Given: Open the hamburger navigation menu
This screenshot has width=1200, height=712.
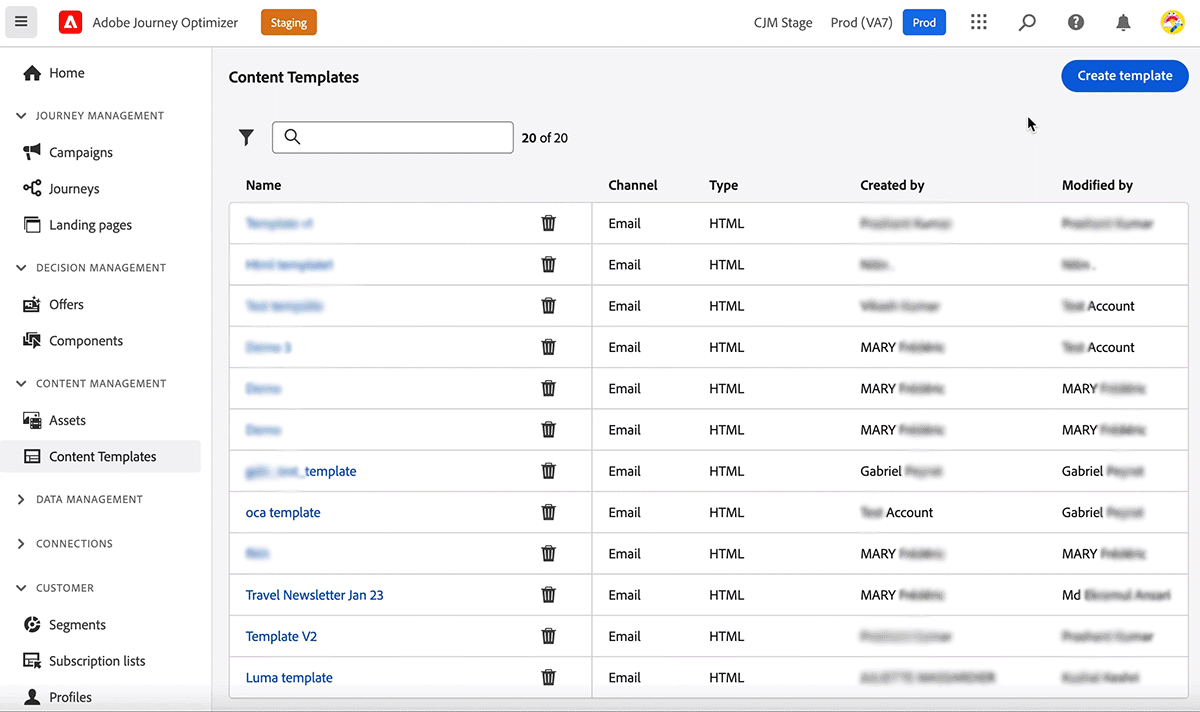Looking at the screenshot, I should pyautogui.click(x=21, y=22).
